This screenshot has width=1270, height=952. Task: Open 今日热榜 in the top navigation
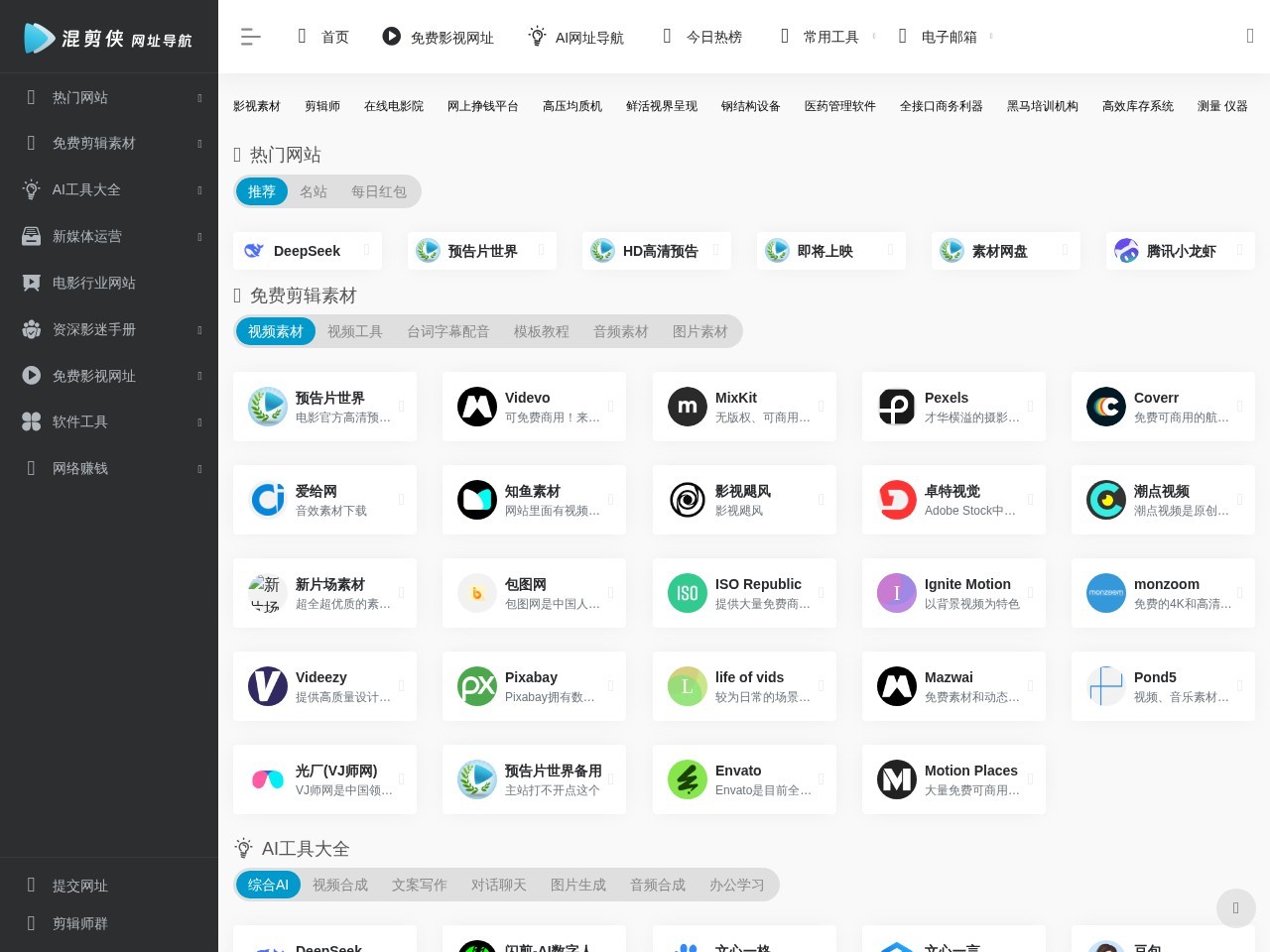[x=702, y=37]
